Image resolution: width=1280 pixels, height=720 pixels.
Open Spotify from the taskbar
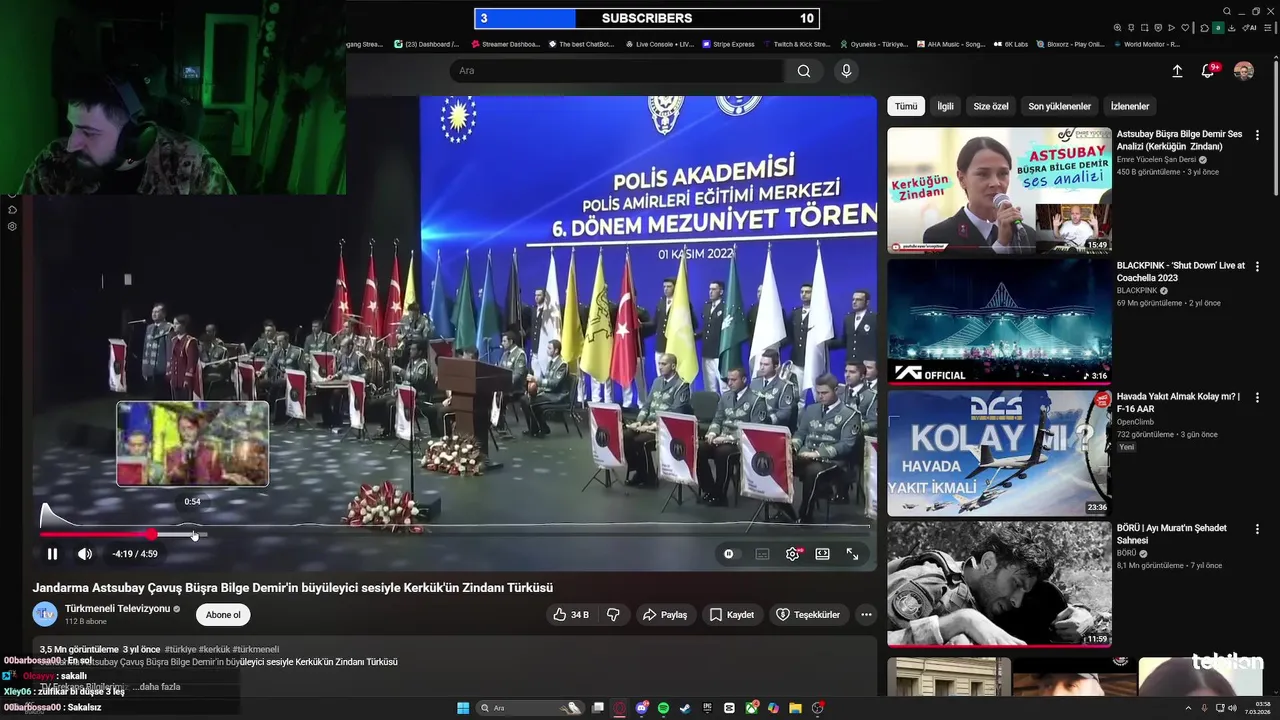(x=663, y=708)
